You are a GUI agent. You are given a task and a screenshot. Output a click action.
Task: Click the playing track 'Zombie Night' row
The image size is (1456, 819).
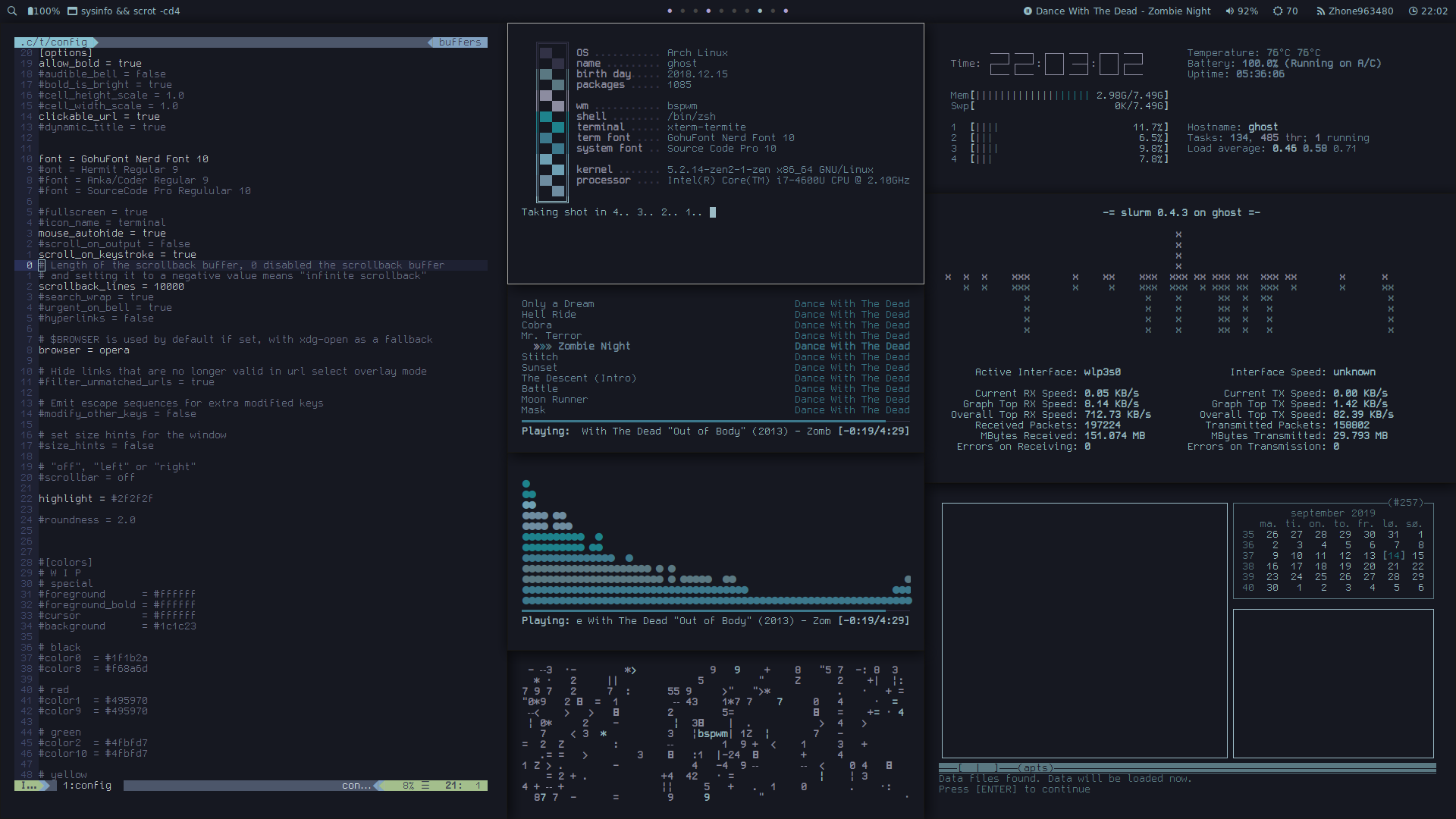[716, 347]
